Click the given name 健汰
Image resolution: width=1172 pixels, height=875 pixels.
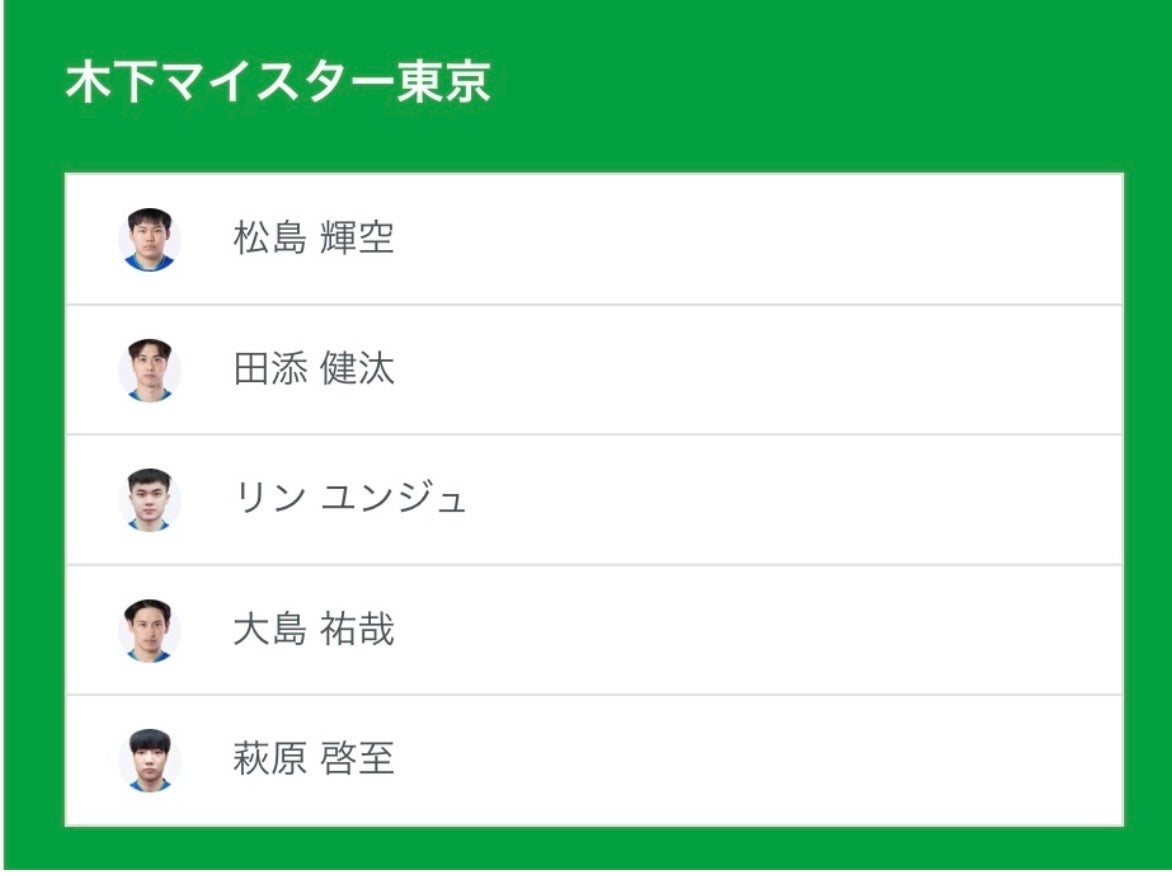click(x=357, y=369)
